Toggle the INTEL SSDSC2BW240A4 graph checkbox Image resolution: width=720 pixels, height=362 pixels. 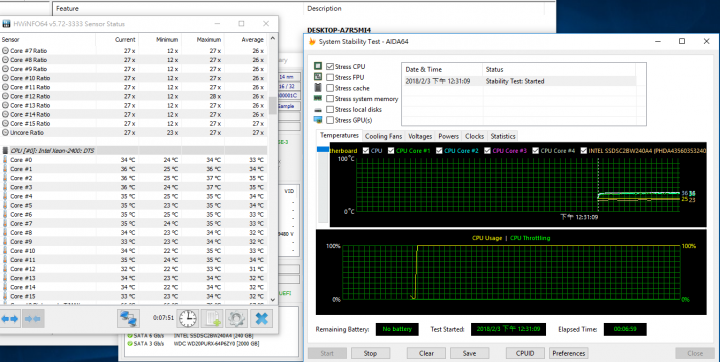(584, 151)
